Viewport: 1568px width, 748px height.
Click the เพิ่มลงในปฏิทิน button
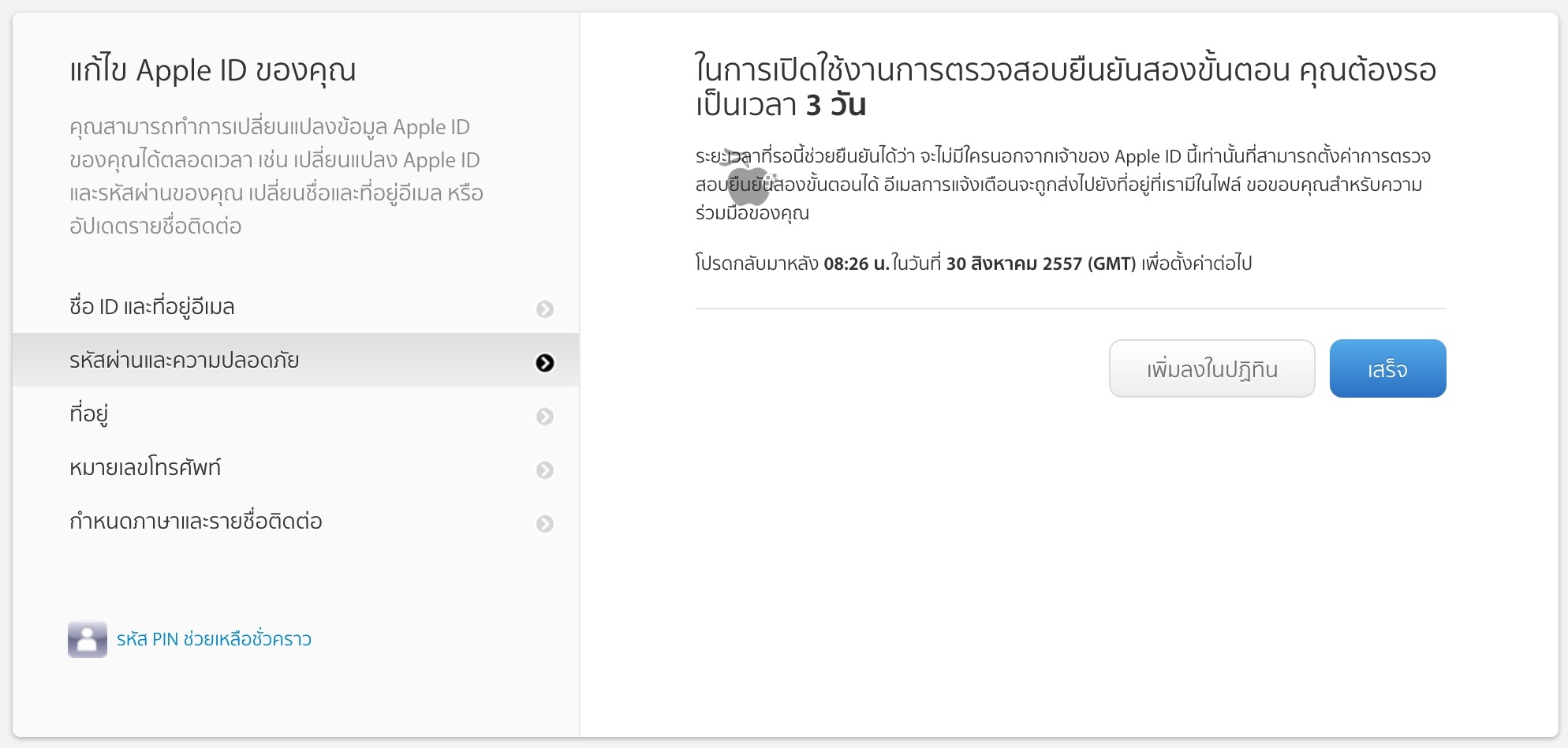coord(1212,368)
